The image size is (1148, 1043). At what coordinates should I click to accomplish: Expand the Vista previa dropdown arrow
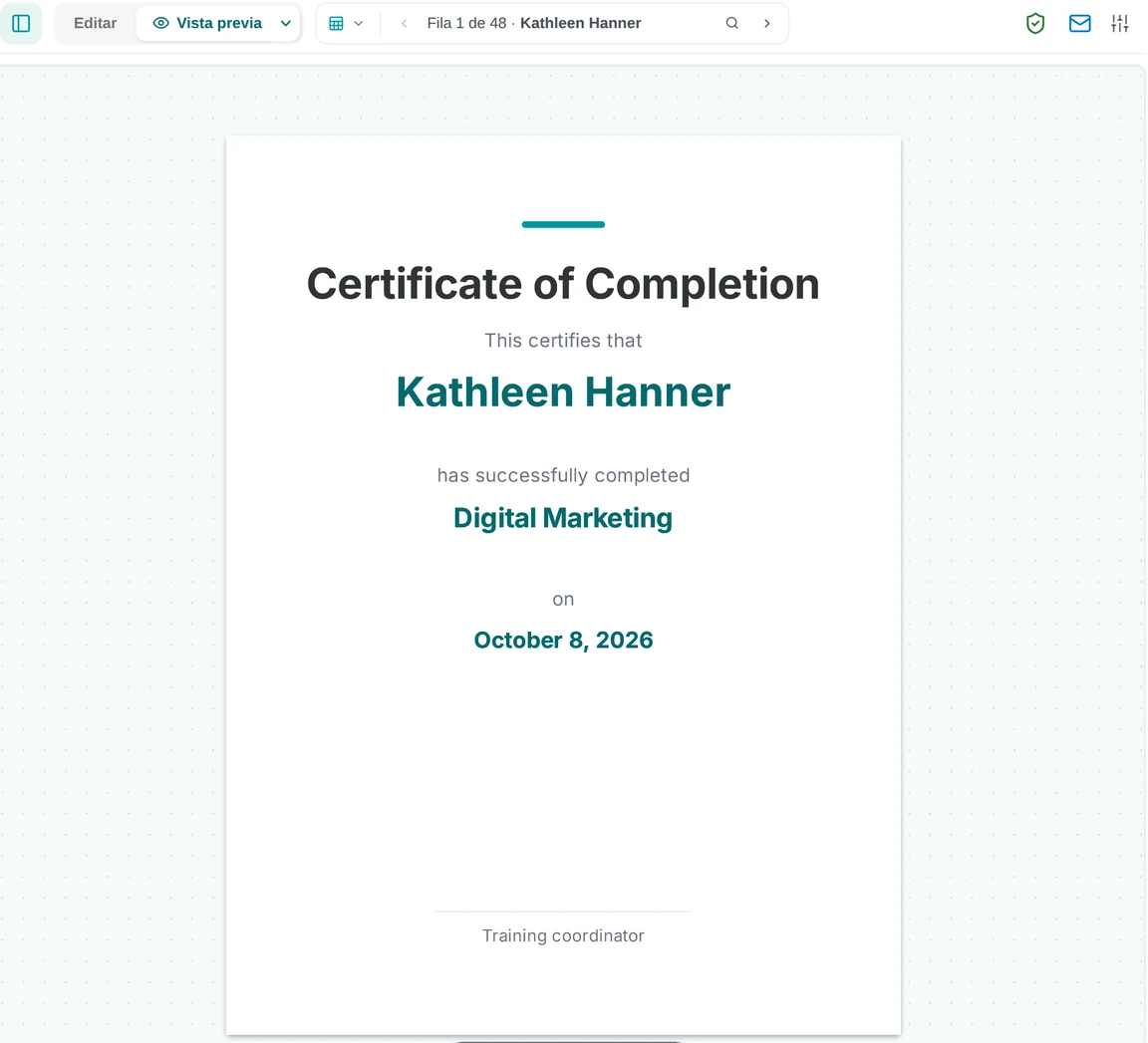286,24
